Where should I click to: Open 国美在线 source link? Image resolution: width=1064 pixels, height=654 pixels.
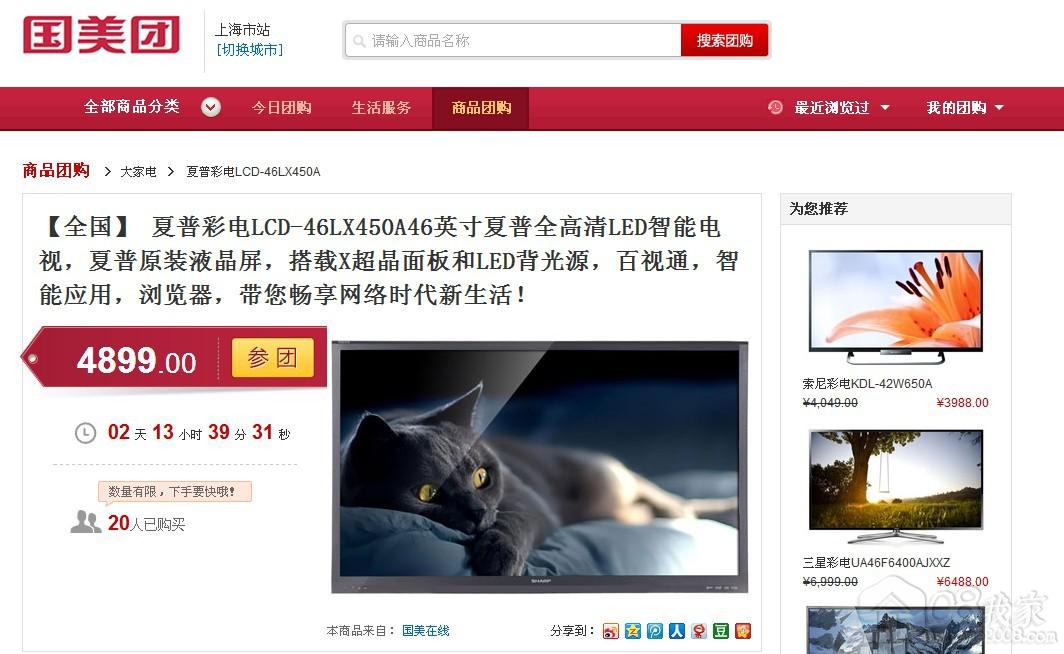coord(425,631)
